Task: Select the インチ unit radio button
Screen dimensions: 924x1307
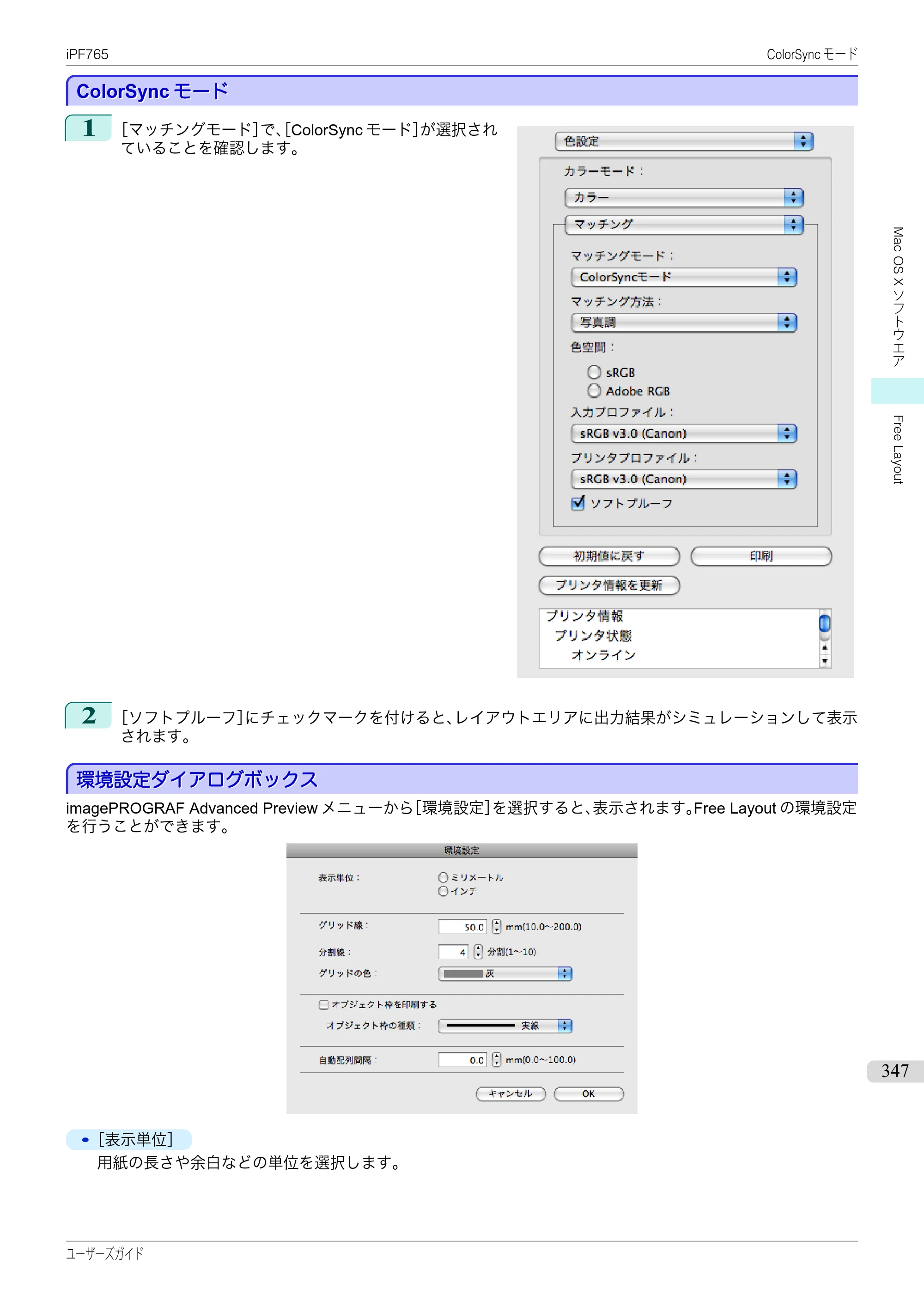Action: click(444, 891)
